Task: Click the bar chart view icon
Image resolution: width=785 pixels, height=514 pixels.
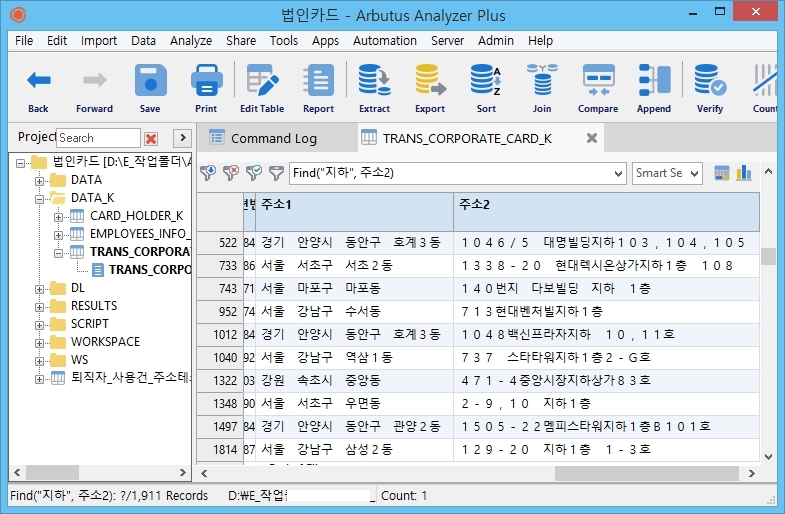Action: click(744, 173)
